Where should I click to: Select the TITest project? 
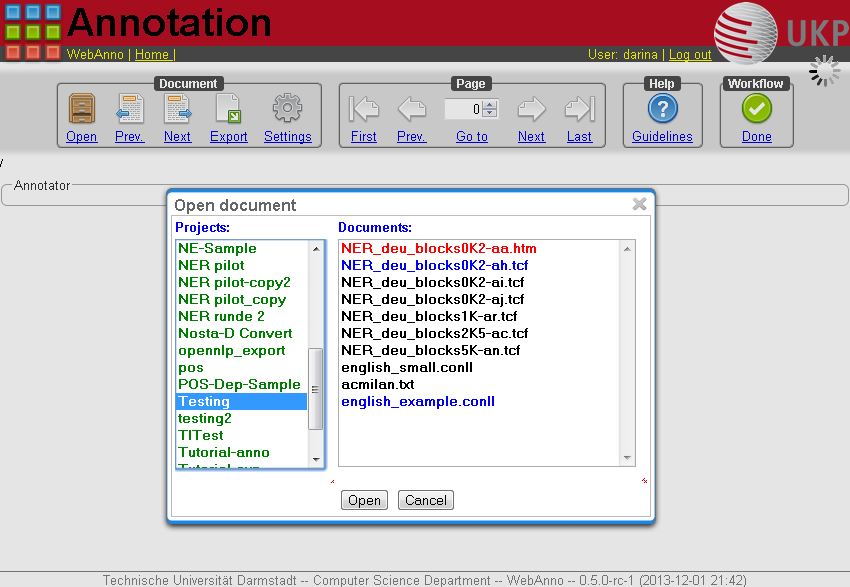pos(242,435)
